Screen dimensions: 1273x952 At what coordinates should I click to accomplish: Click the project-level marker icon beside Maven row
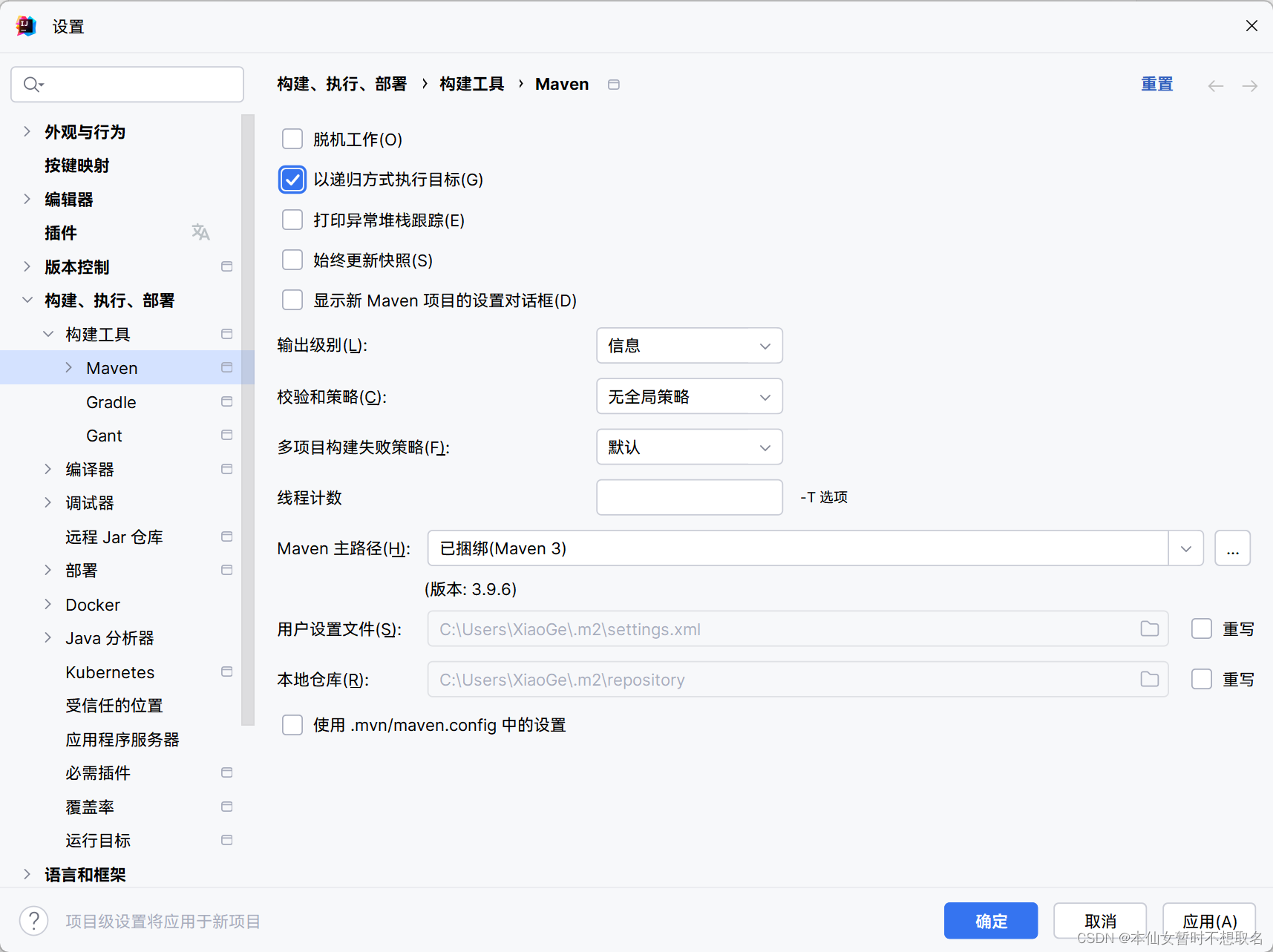tap(227, 367)
